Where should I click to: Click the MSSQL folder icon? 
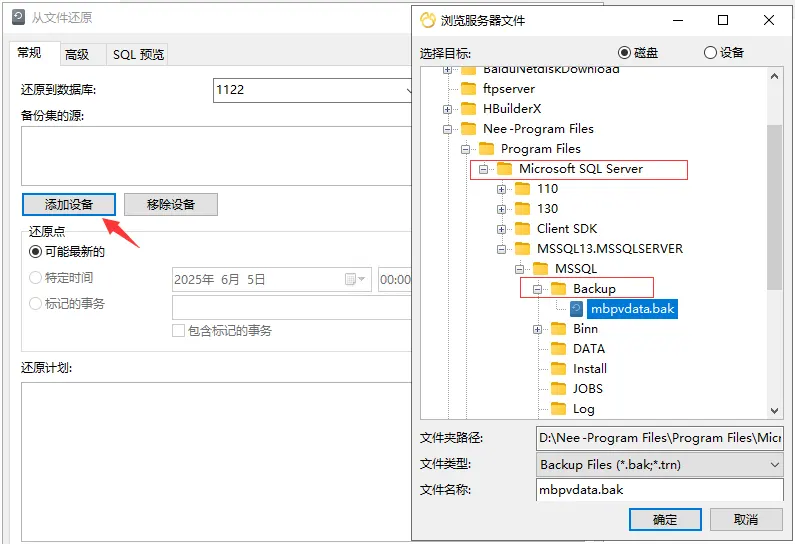click(540, 269)
